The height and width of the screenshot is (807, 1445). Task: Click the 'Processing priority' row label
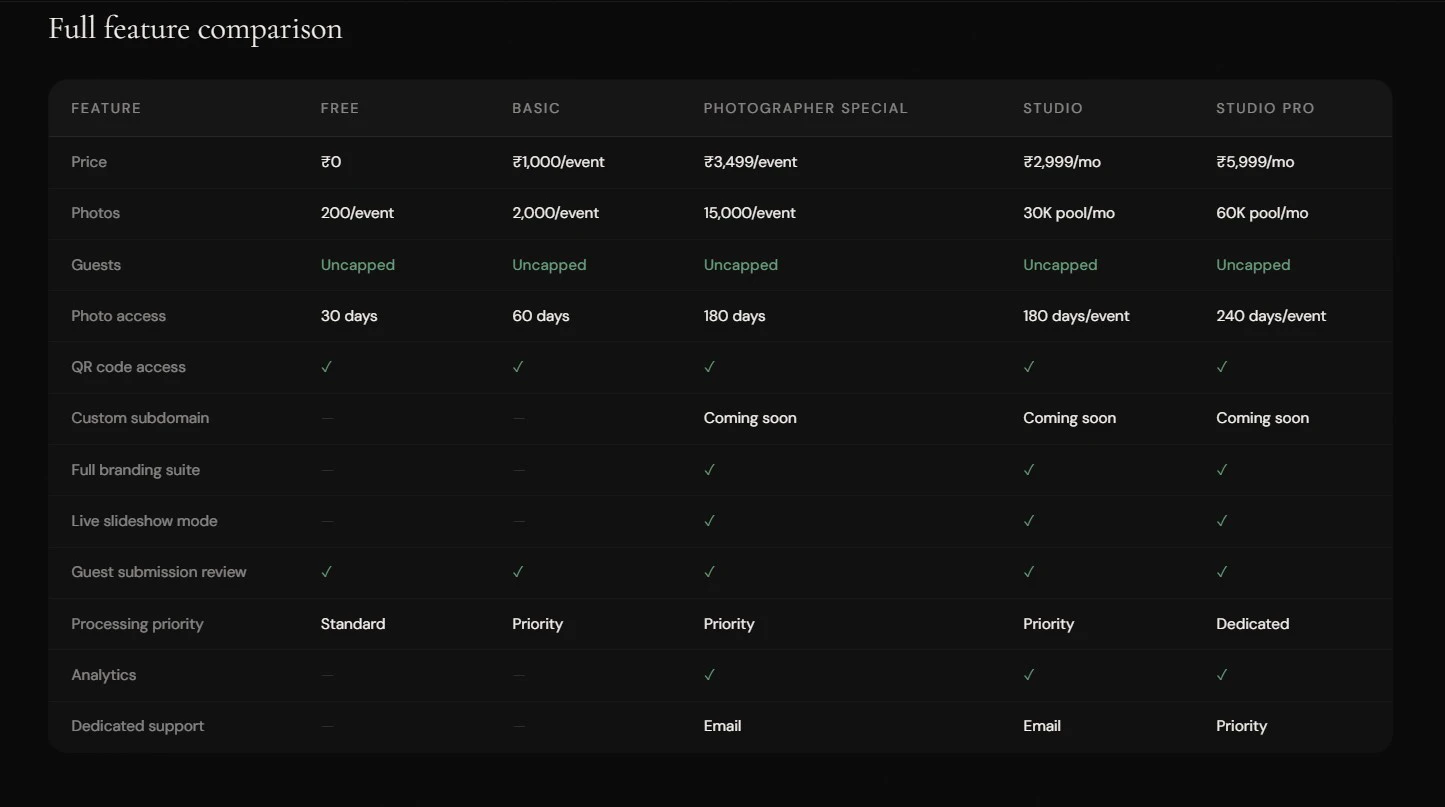click(137, 624)
